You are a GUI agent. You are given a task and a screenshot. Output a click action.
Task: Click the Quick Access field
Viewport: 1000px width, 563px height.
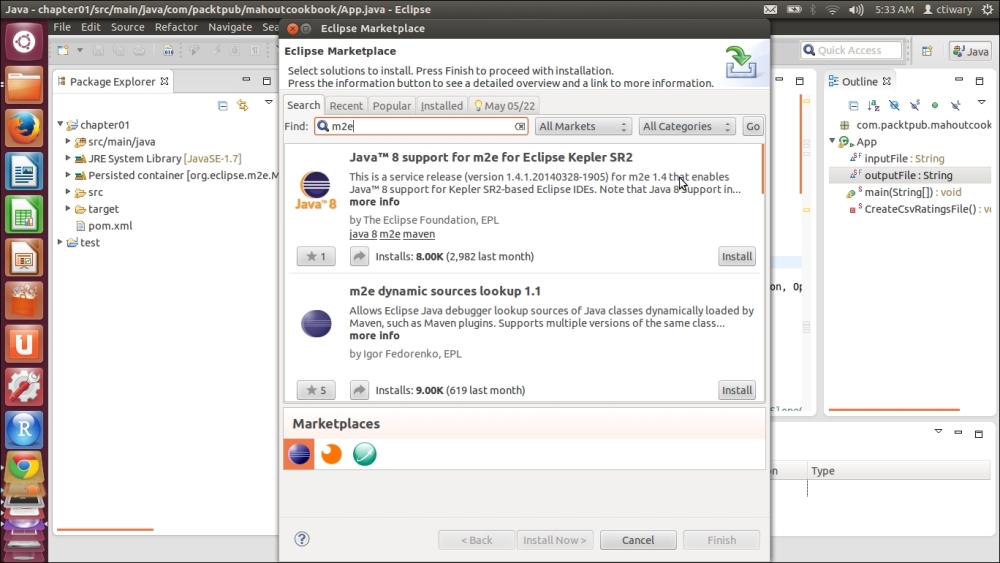click(851, 50)
